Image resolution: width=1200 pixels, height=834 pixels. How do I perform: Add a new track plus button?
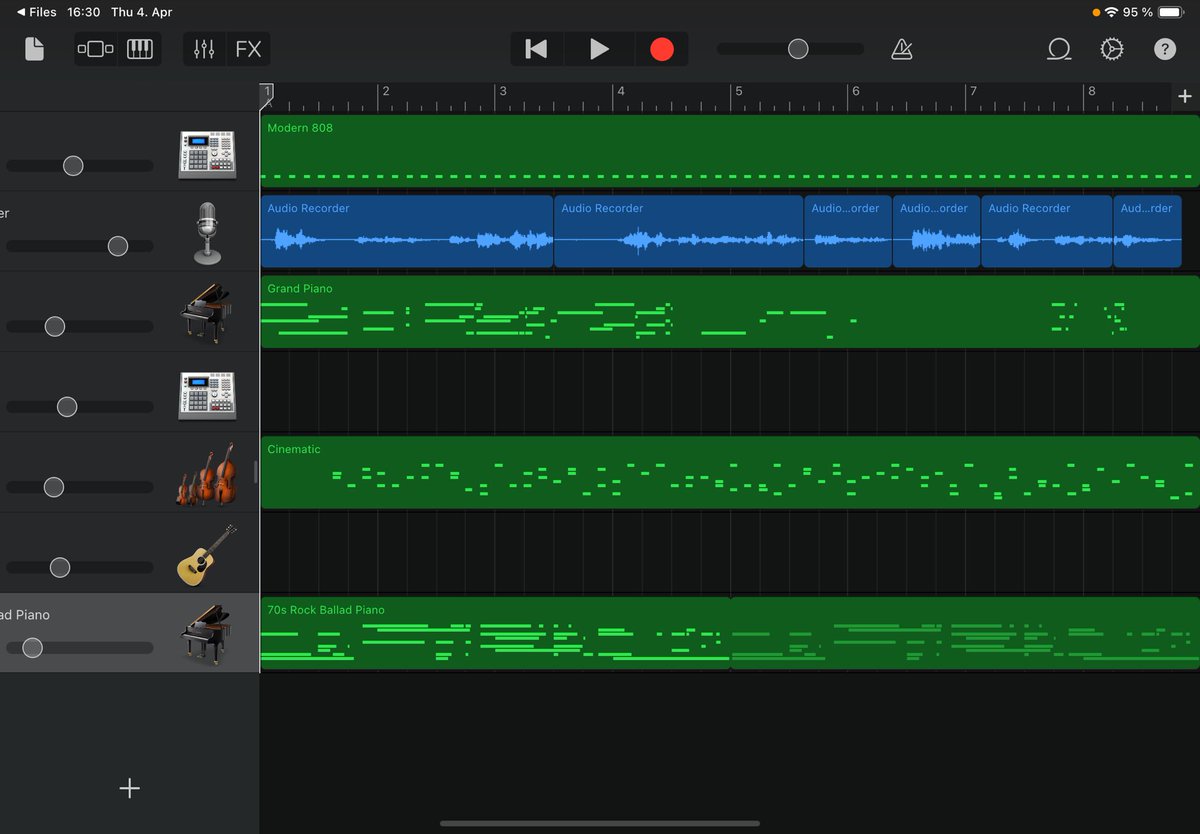click(129, 788)
